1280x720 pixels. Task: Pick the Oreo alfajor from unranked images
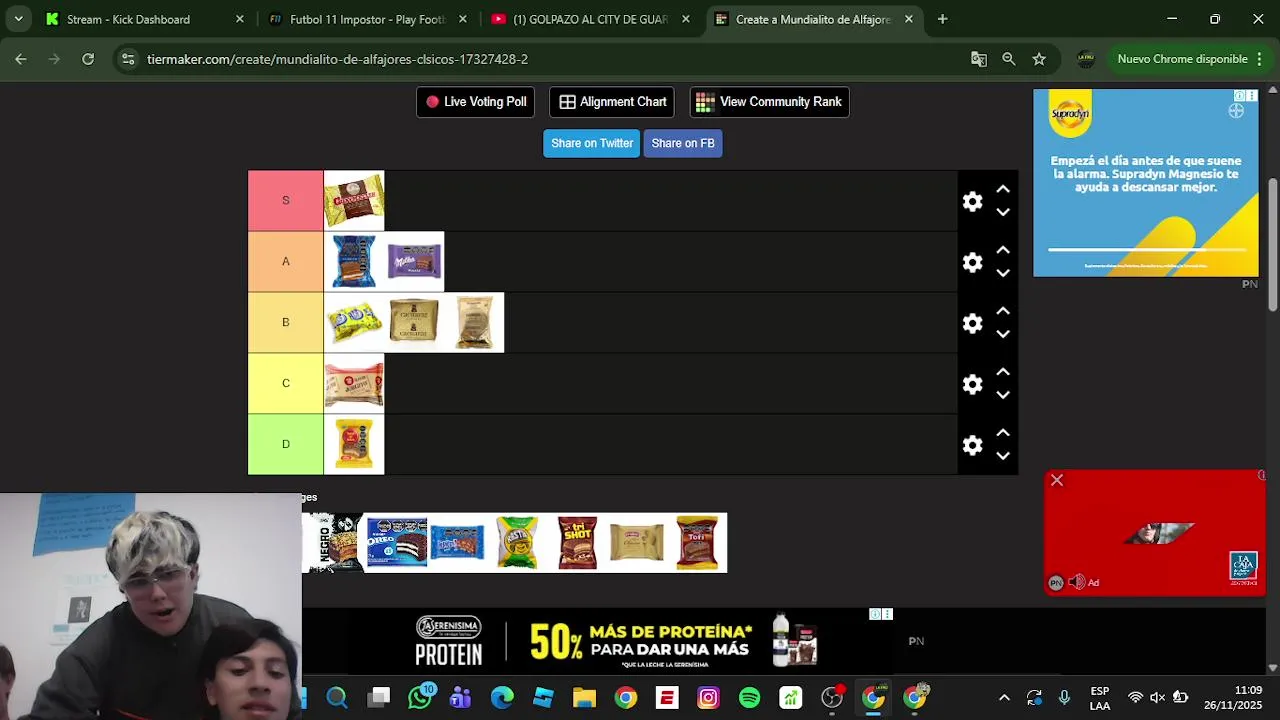(x=397, y=543)
